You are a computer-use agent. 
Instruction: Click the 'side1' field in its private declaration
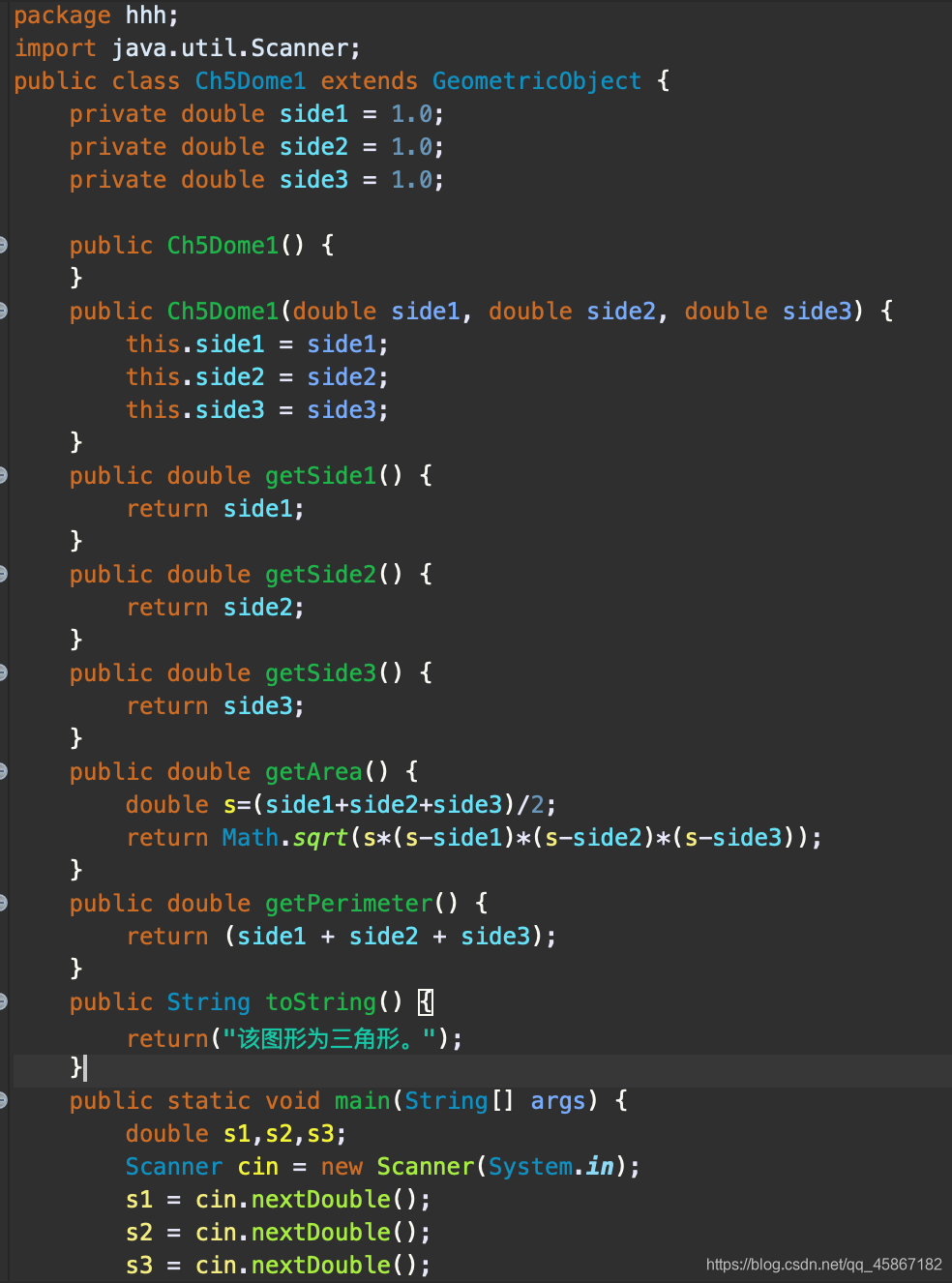pos(313,114)
